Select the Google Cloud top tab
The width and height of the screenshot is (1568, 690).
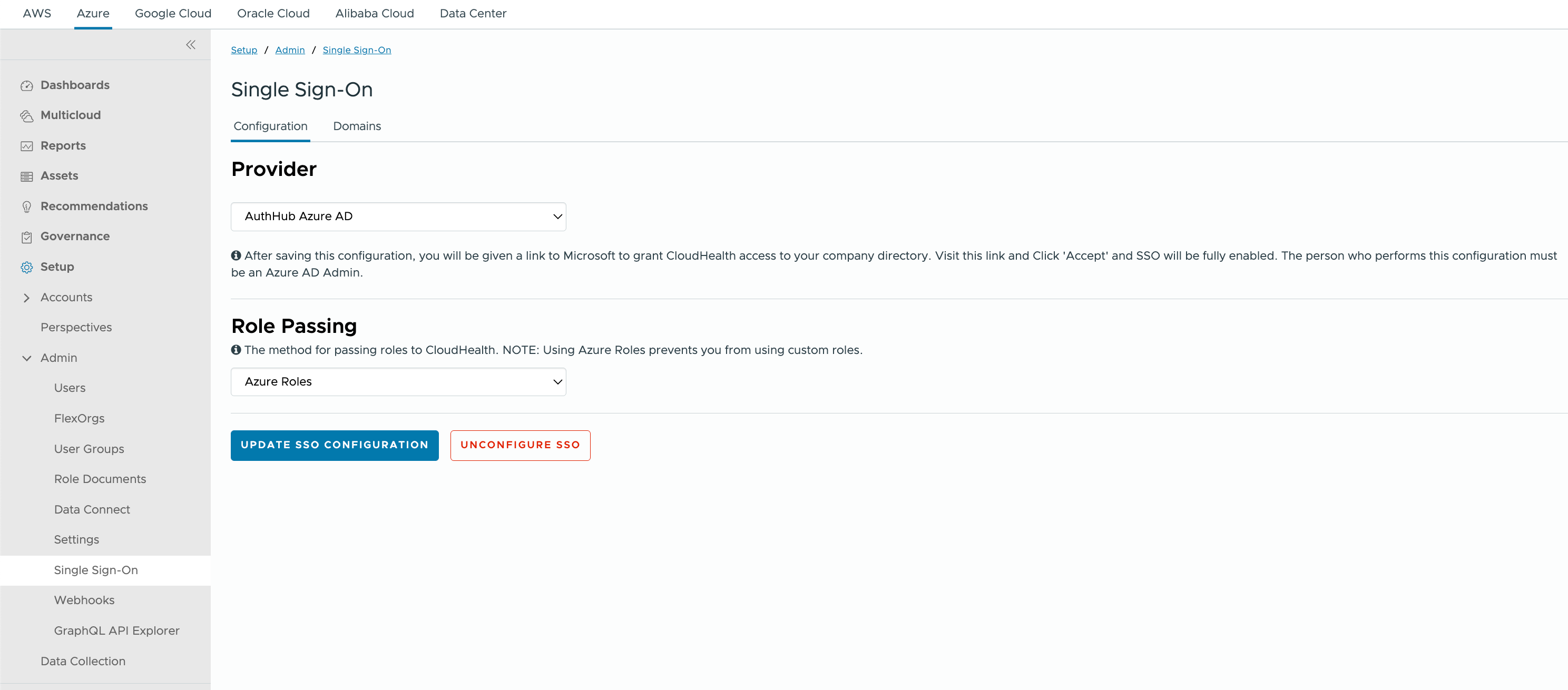tap(173, 13)
